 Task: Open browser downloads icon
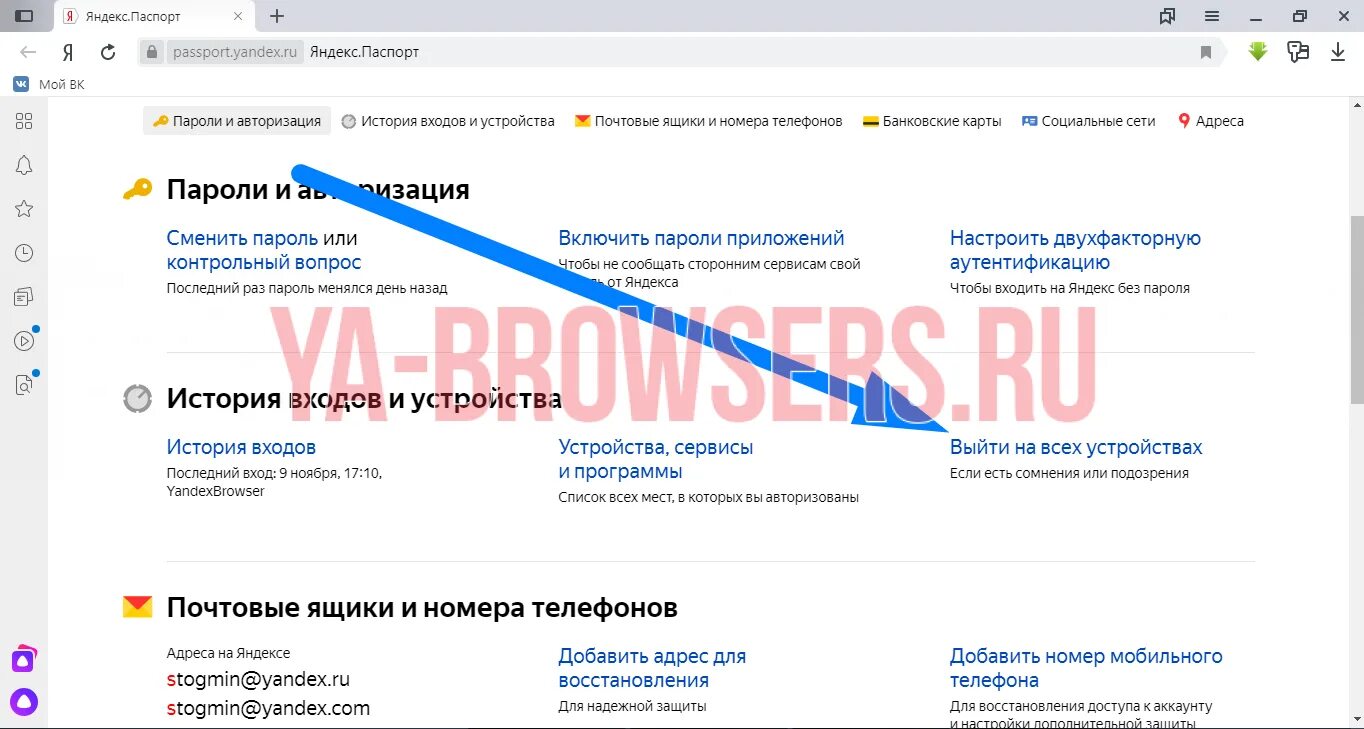point(1338,51)
